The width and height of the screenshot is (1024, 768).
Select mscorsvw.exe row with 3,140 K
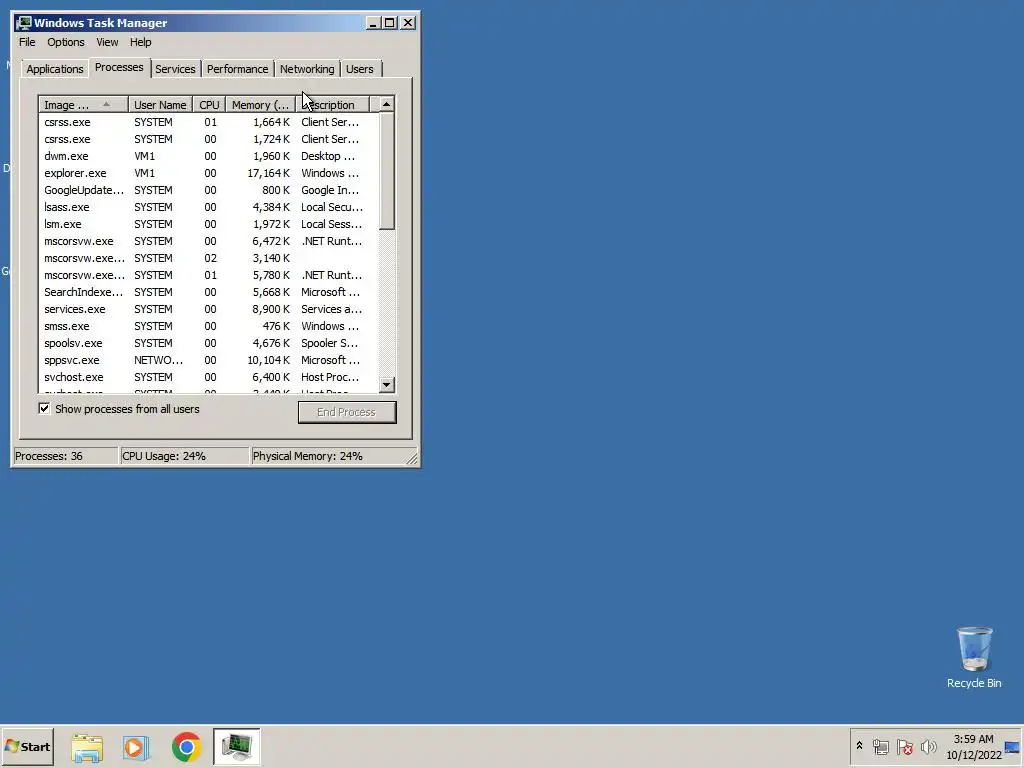[x=208, y=258]
